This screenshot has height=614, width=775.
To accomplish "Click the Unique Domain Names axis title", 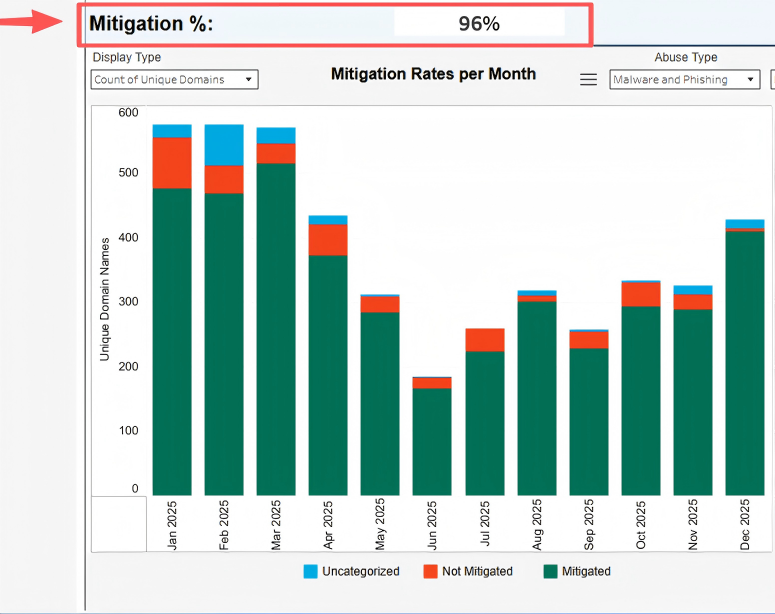I will (105, 300).
